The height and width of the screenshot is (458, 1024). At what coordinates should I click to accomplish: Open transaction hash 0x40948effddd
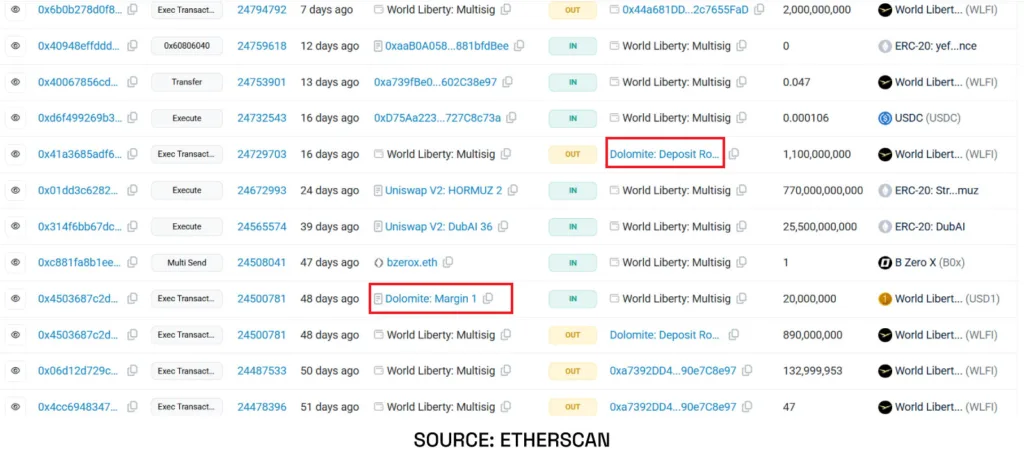(79, 46)
